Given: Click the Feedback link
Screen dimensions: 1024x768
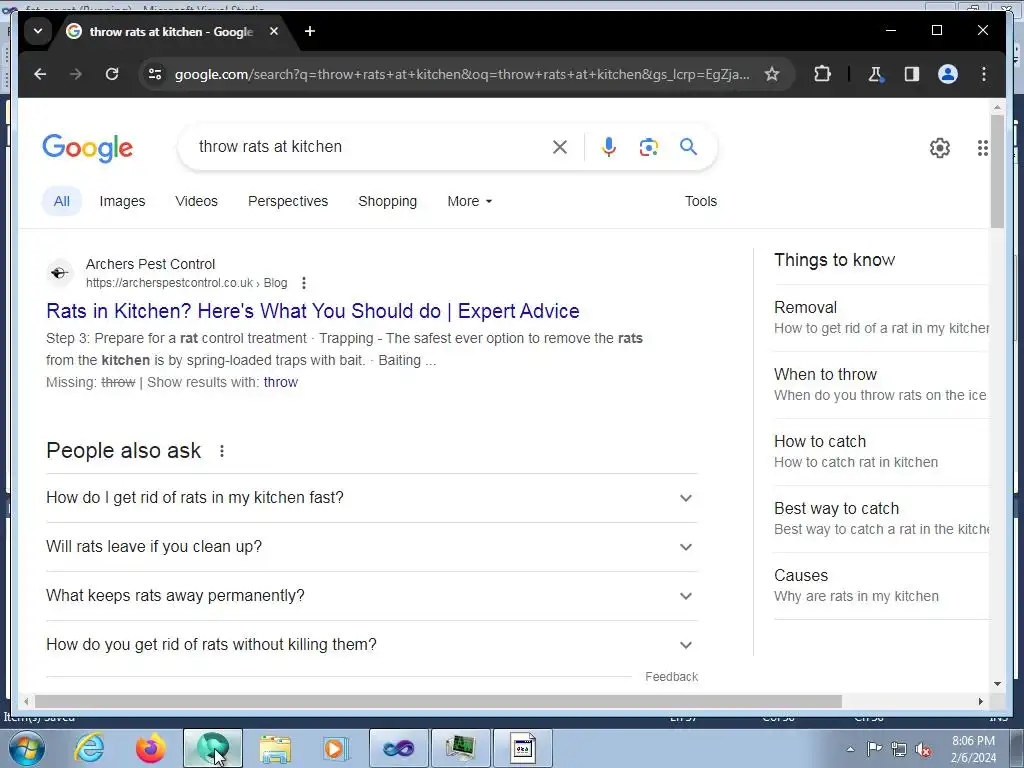Looking at the screenshot, I should 671,677.
